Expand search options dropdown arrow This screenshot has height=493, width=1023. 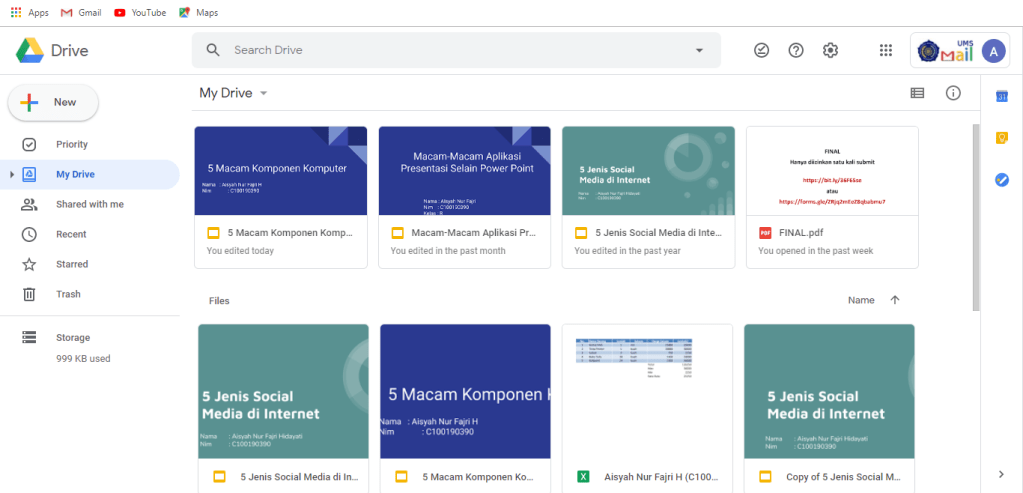click(x=699, y=50)
